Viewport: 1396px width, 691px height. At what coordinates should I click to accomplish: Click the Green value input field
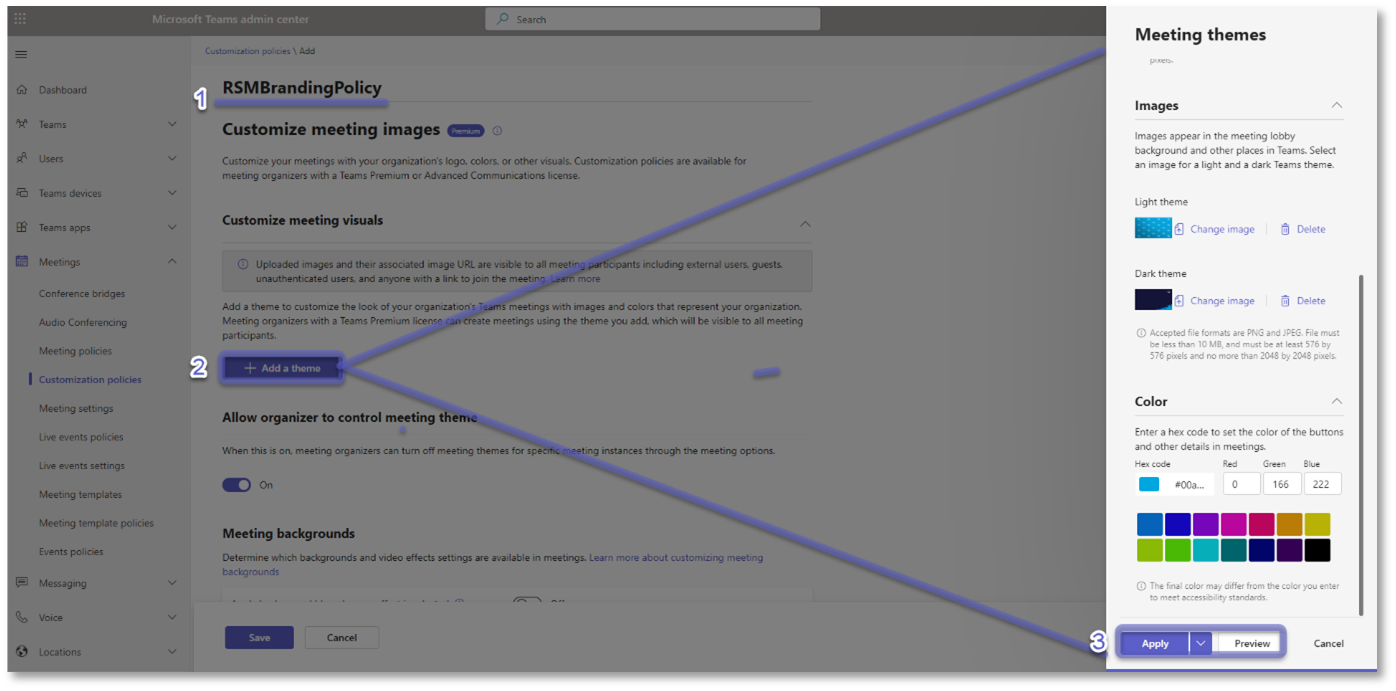[x=1281, y=484]
